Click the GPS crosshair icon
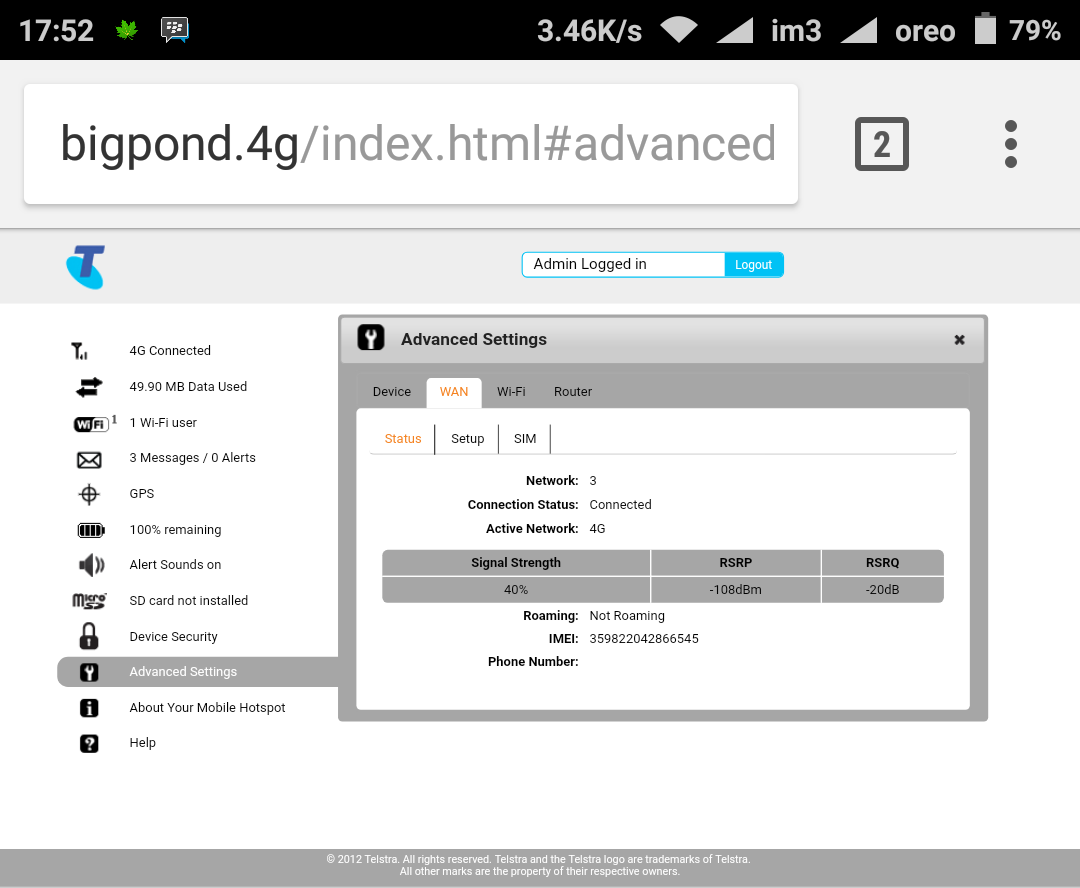The width and height of the screenshot is (1080, 888). click(x=89, y=494)
